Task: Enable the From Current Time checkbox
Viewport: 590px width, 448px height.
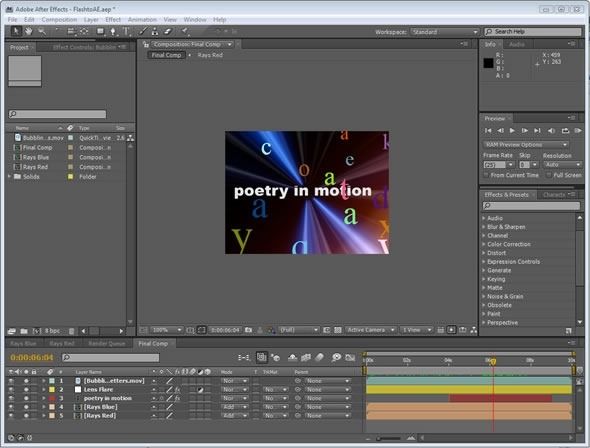Action: click(486, 175)
